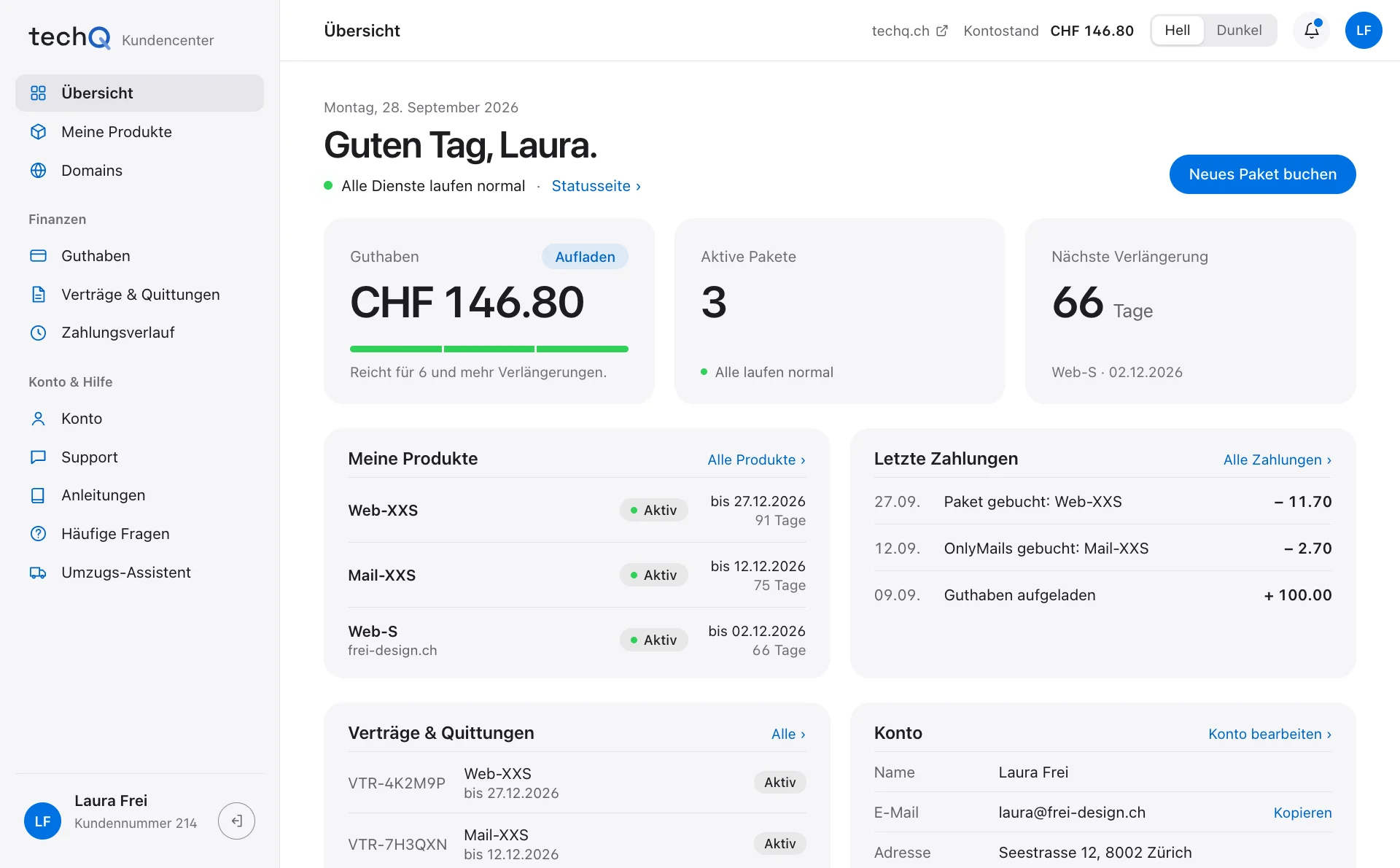Viewport: 1400px width, 868px height.
Task: Click contract number VTR-4K2M9P
Action: tap(397, 783)
